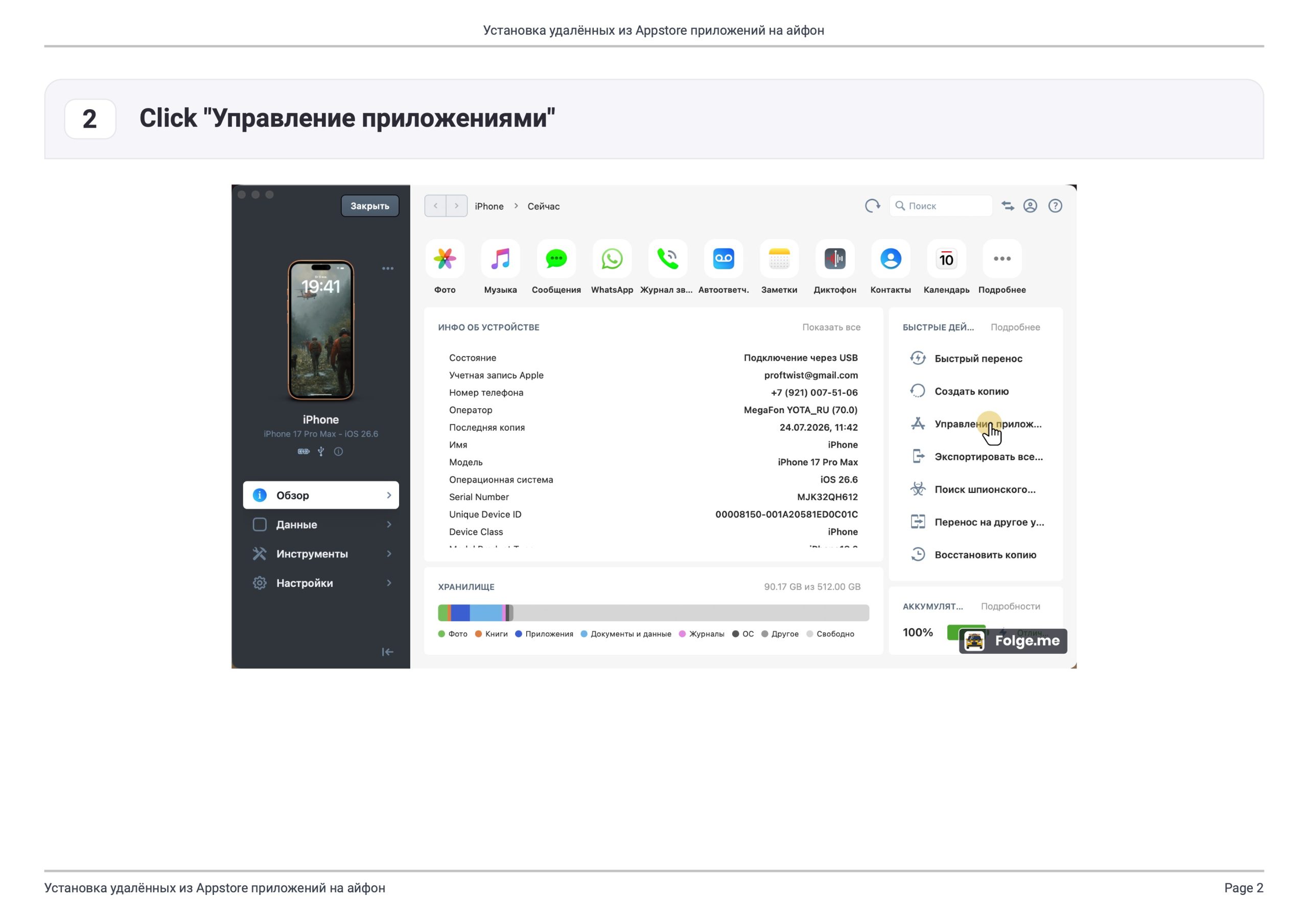This screenshot has height=924, width=1308.
Task: Click phone number +7 (921) 007-51-06
Action: [x=814, y=392]
